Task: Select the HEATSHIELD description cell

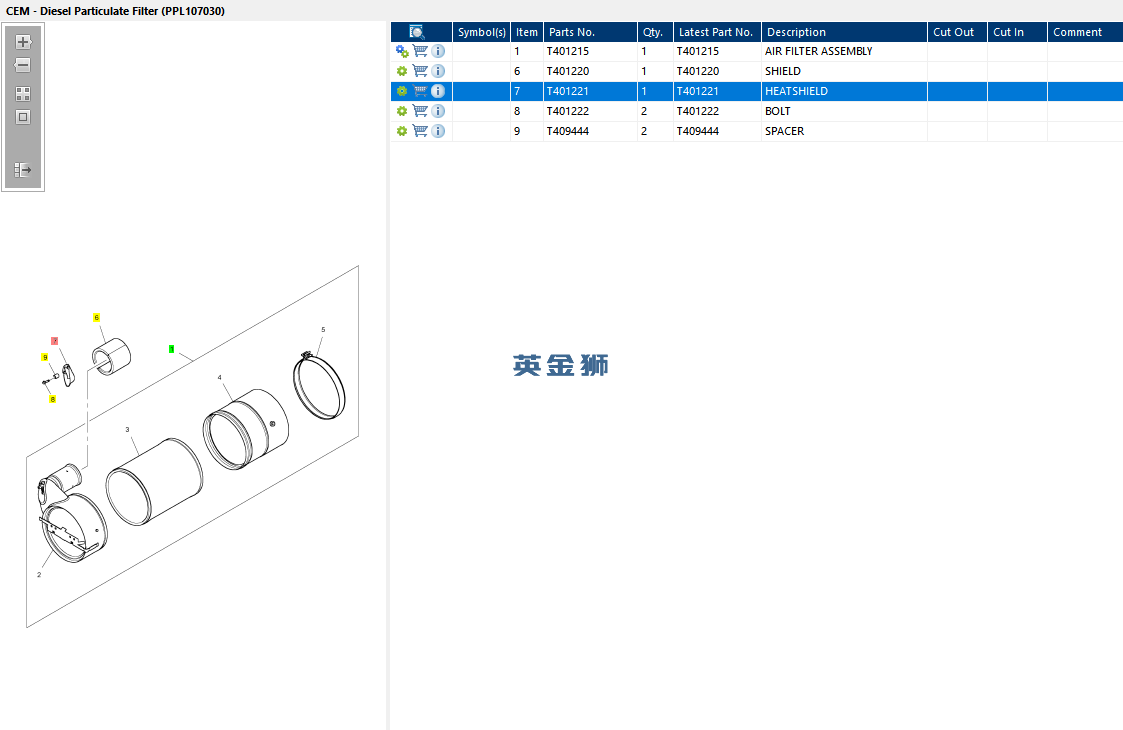Action: pyautogui.click(x=844, y=91)
